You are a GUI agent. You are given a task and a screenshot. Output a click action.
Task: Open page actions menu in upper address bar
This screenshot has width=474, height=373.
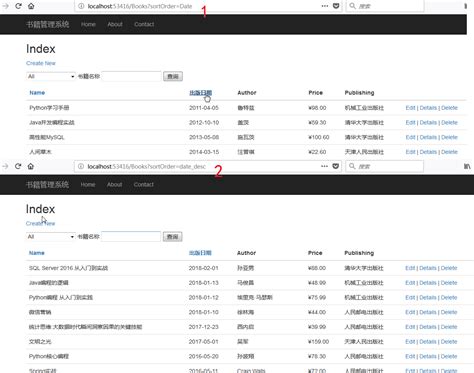tap(325, 6)
